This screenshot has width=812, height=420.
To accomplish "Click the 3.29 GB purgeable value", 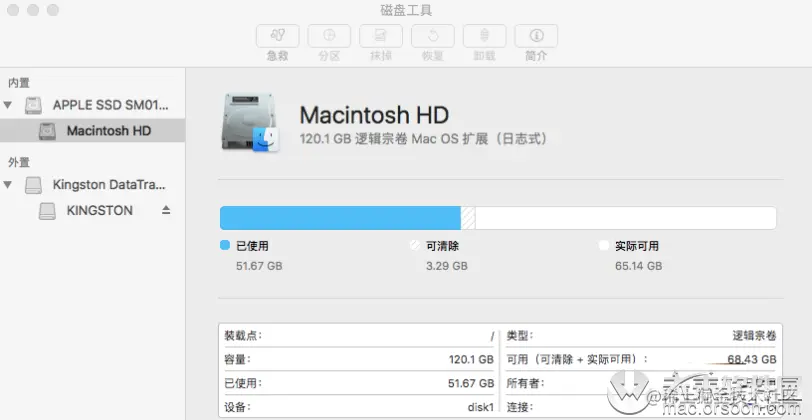I will tap(447, 266).
